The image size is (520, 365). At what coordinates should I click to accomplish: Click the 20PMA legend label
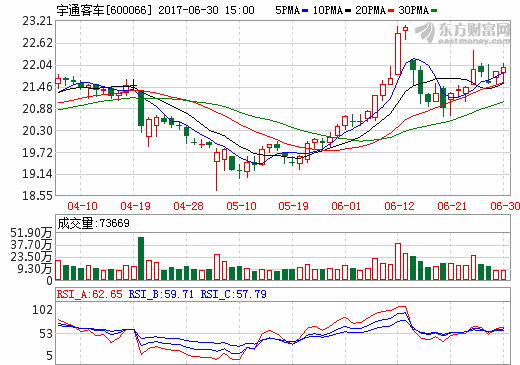click(371, 10)
